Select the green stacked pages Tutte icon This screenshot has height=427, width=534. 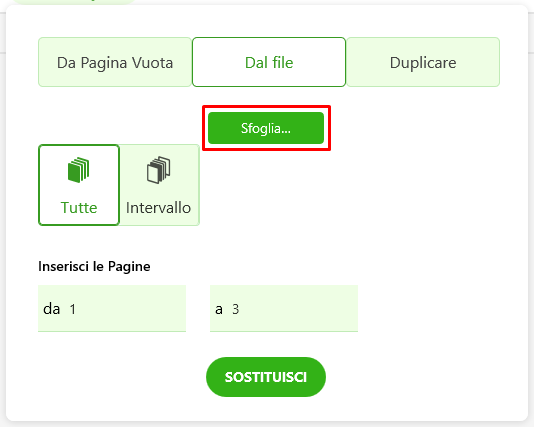[x=78, y=170]
